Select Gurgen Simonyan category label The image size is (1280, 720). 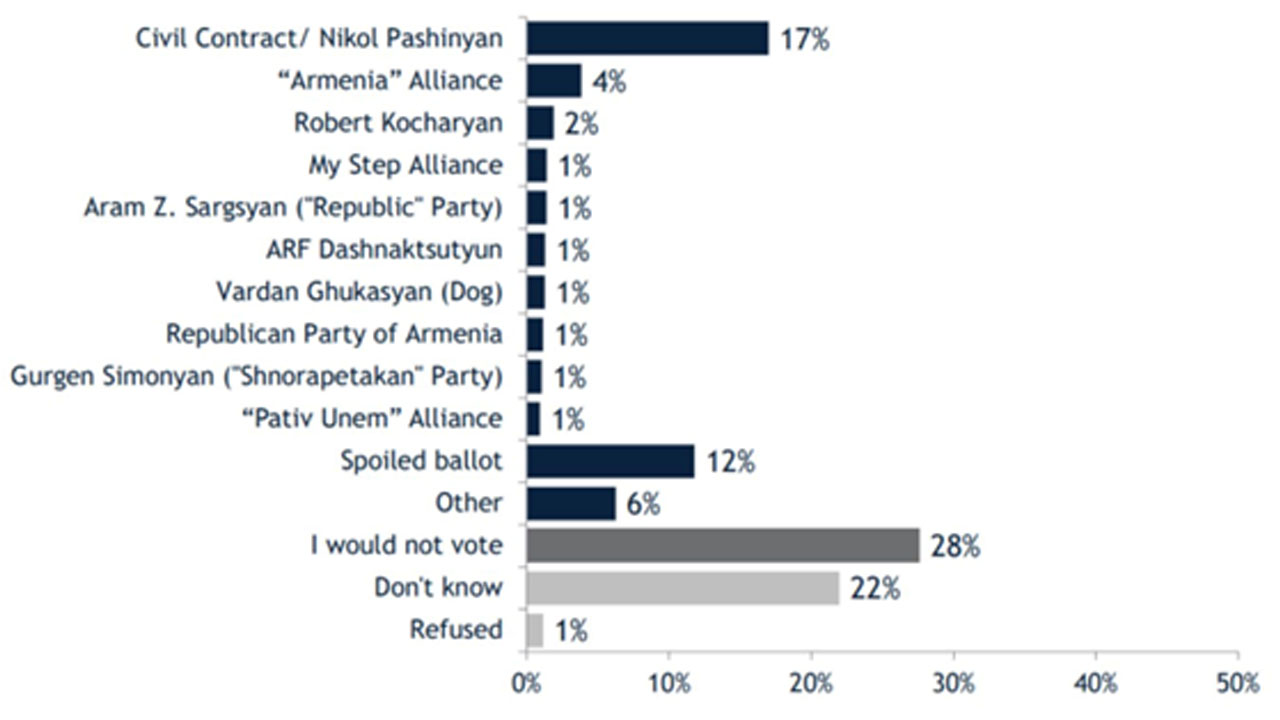coord(256,376)
